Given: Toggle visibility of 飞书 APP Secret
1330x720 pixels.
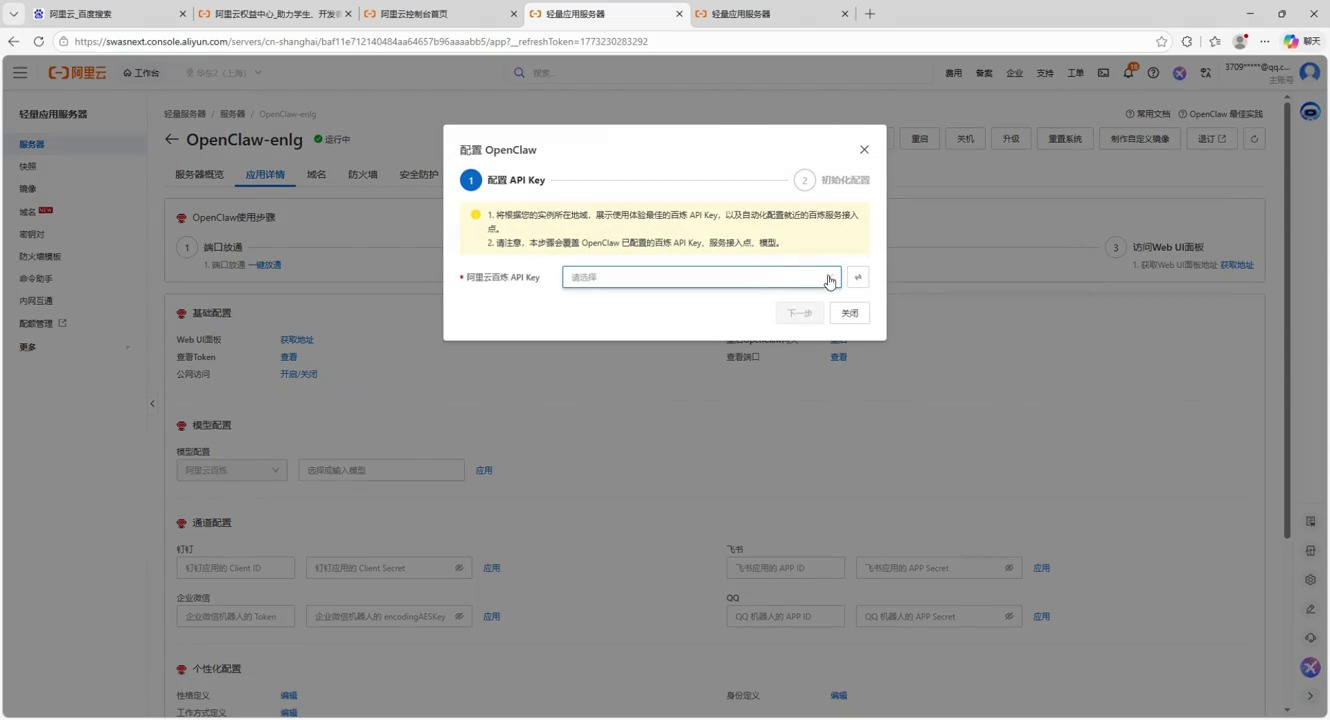Looking at the screenshot, I should (x=1009, y=568).
